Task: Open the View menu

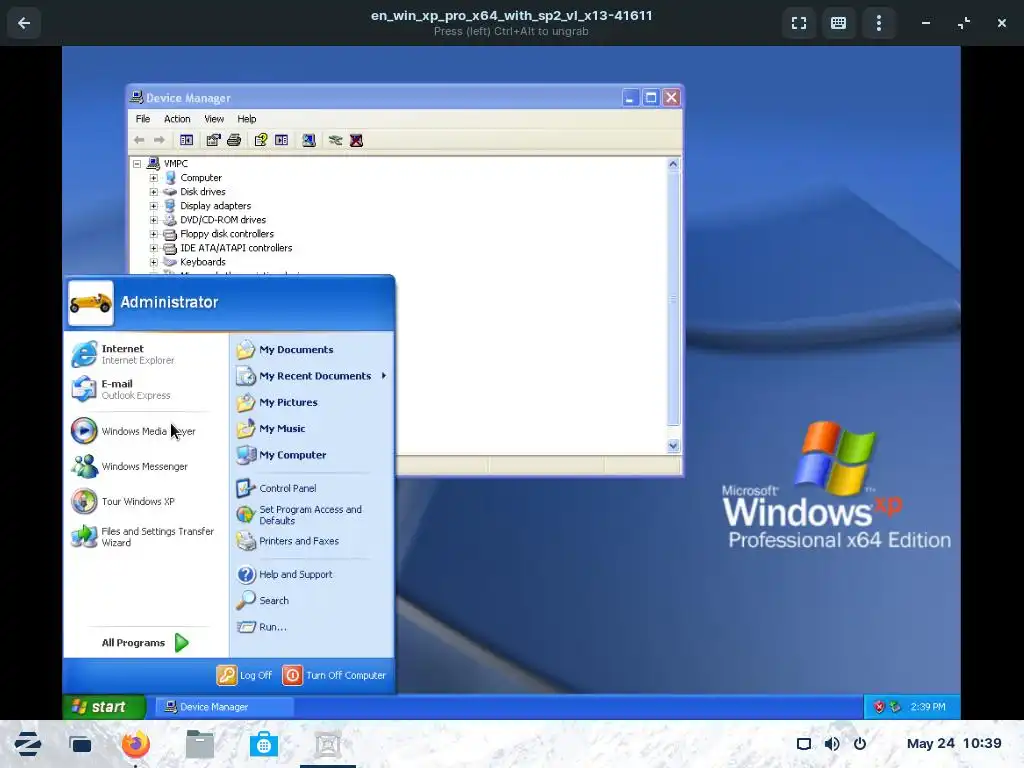Action: 214,119
